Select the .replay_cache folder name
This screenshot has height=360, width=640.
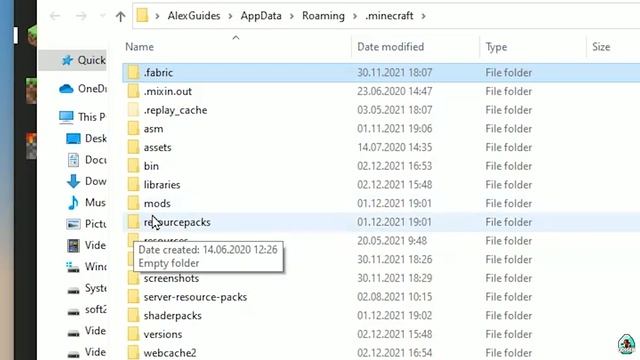(176, 110)
